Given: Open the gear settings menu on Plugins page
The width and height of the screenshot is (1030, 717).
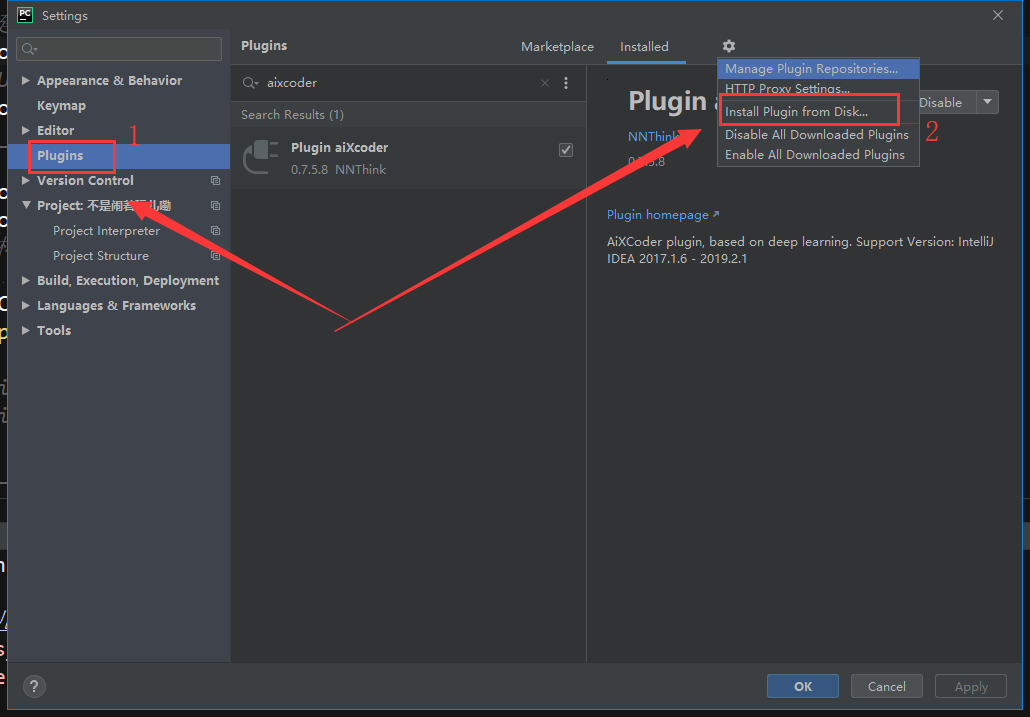Looking at the screenshot, I should click(728, 46).
